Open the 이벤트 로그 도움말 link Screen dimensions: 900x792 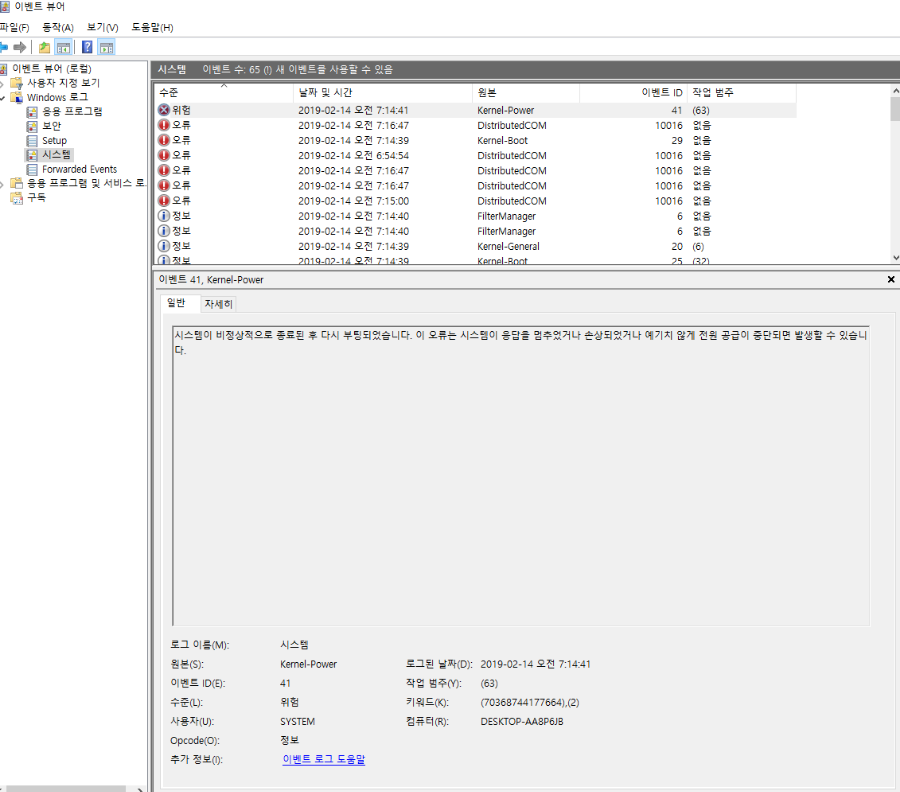[x=323, y=760]
